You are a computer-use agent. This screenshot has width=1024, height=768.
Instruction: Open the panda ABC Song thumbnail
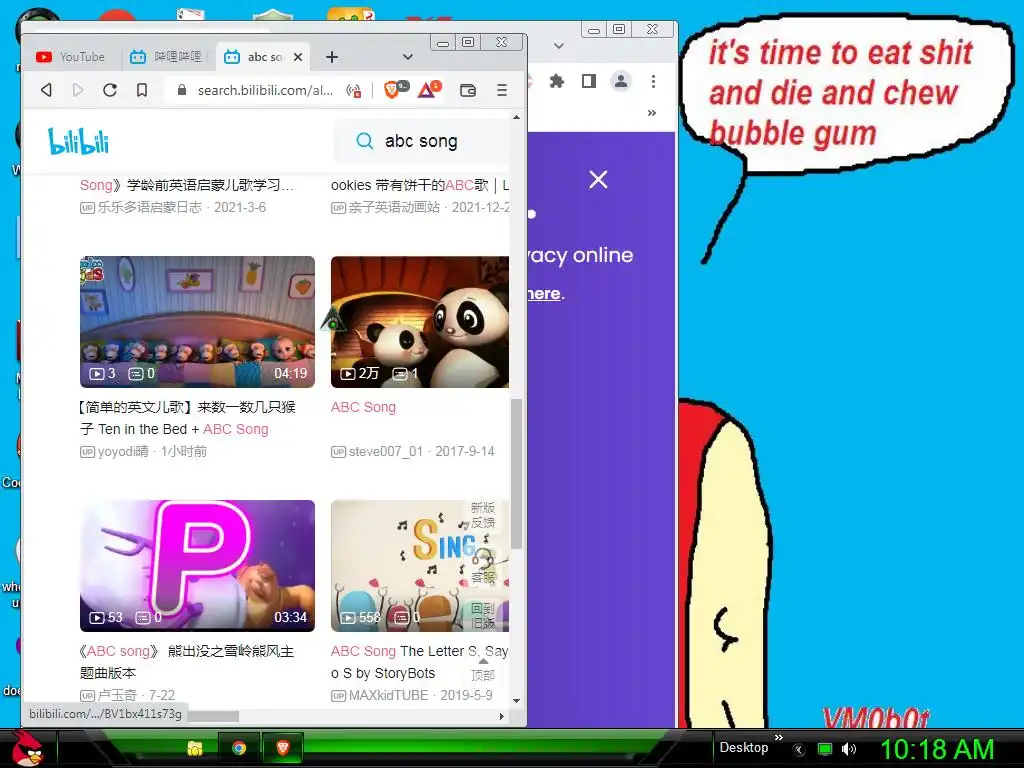420,322
